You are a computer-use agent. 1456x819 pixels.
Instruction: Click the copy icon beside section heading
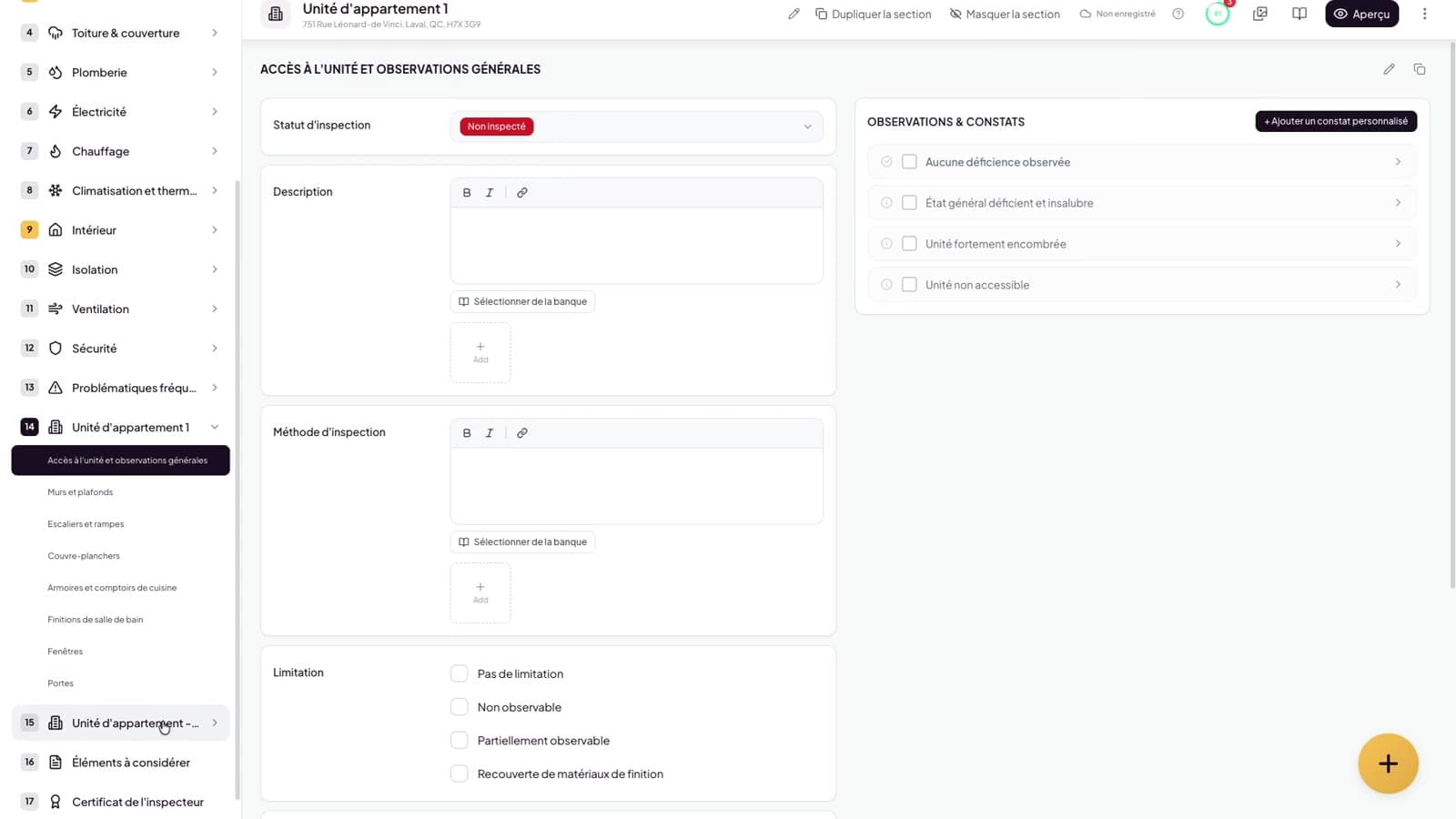[x=1420, y=69]
